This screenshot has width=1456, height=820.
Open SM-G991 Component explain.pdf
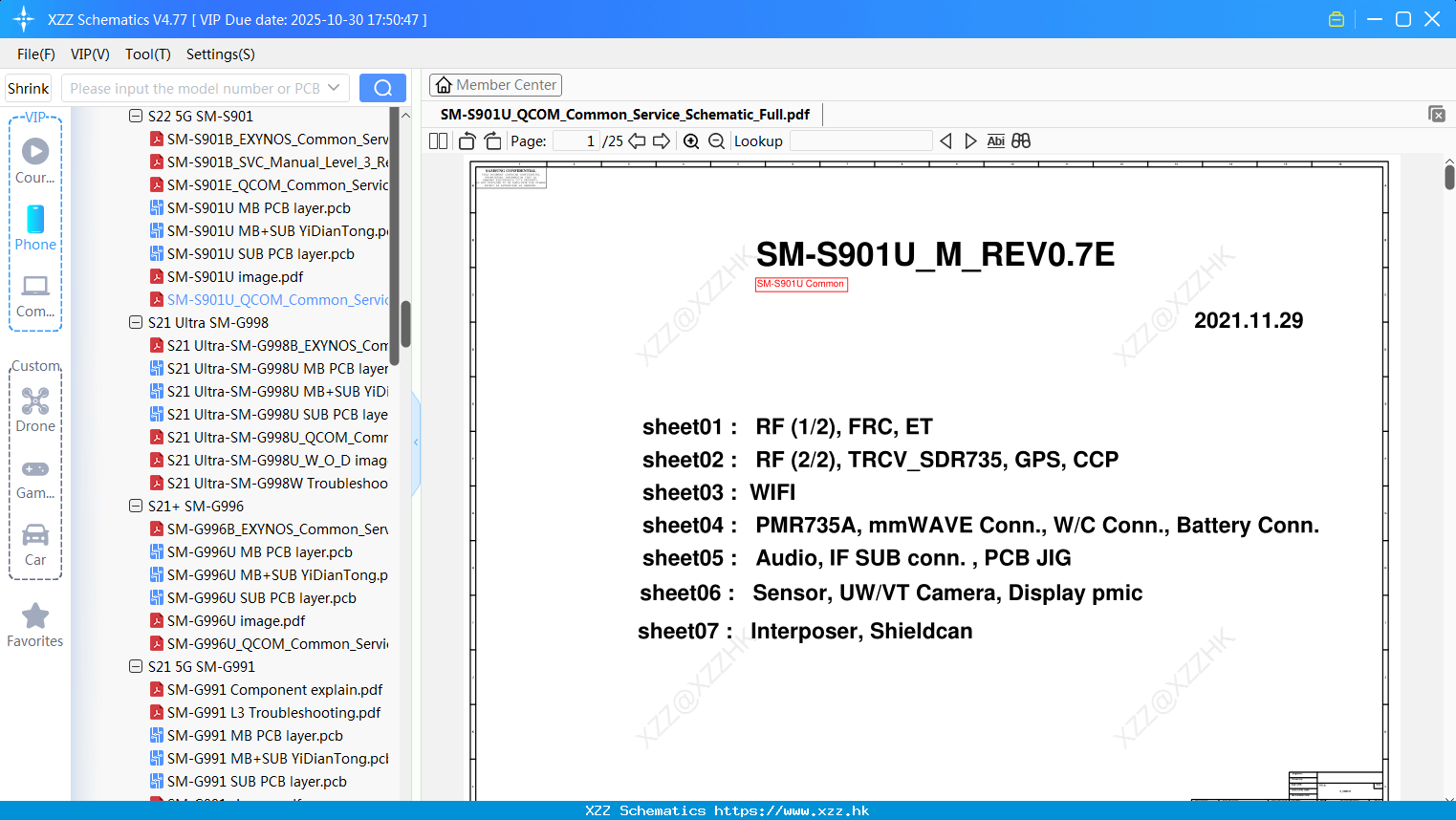[267, 689]
